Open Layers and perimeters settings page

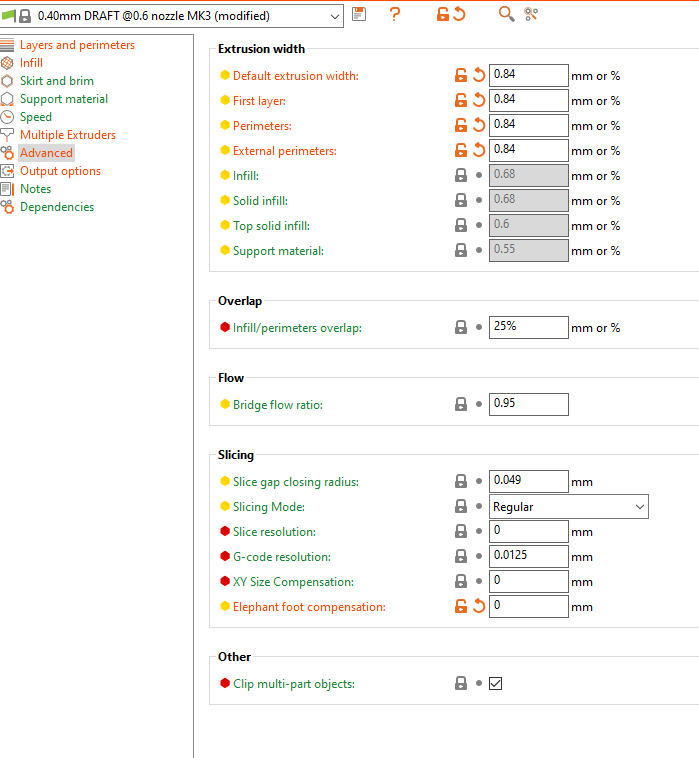[77, 45]
